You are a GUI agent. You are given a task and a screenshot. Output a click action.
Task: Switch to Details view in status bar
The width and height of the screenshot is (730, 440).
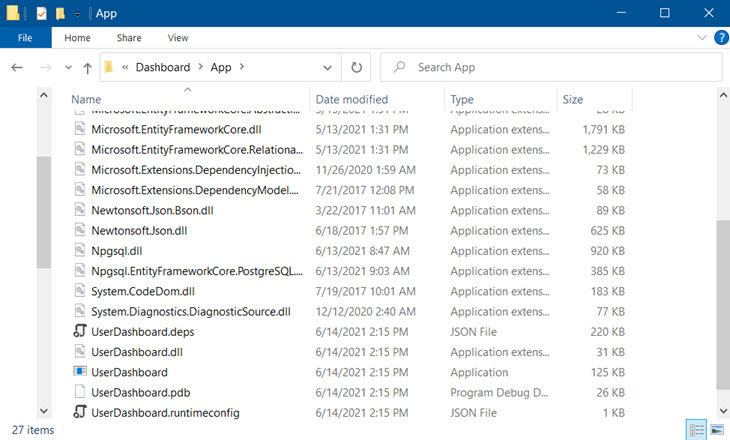(696, 430)
